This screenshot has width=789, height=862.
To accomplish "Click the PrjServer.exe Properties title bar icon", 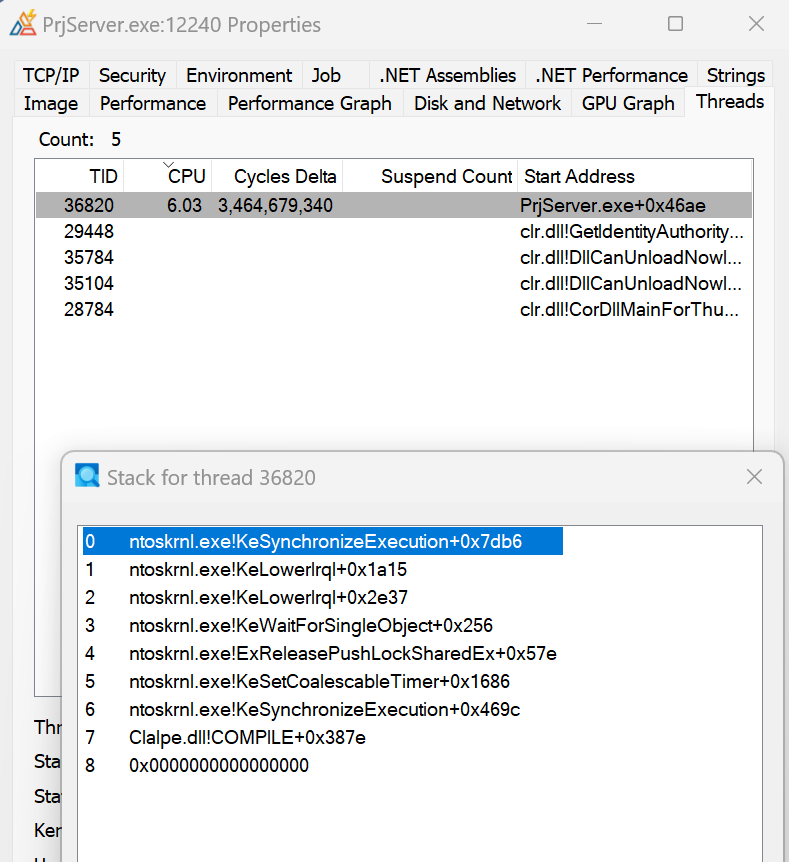I will pos(22,24).
